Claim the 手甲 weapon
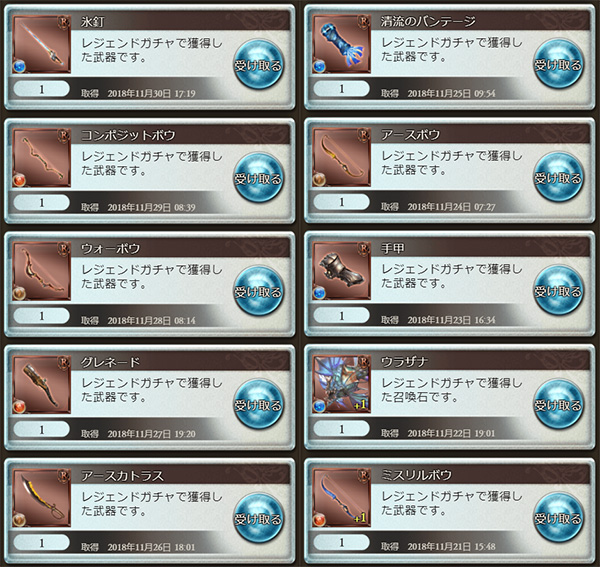Screen dimensions: 600x567 click(x=558, y=291)
